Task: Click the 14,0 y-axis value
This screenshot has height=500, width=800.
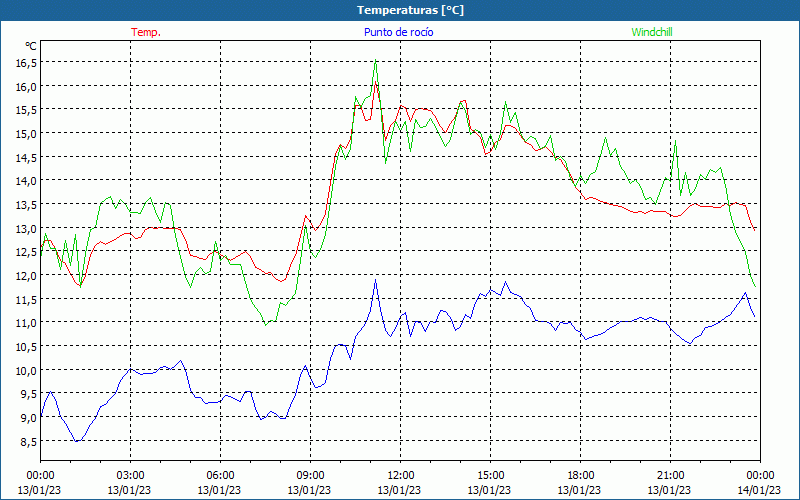Action: coord(27,181)
